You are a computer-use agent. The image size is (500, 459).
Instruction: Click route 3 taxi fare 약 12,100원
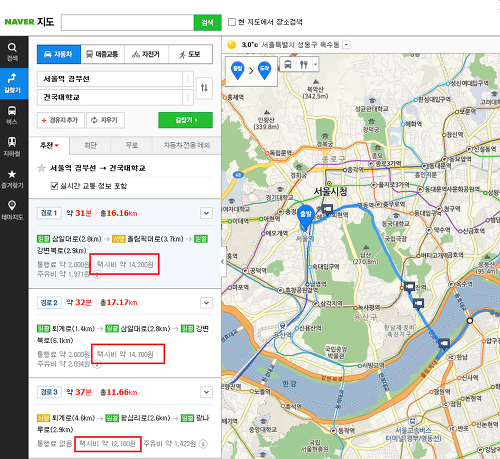tap(107, 444)
